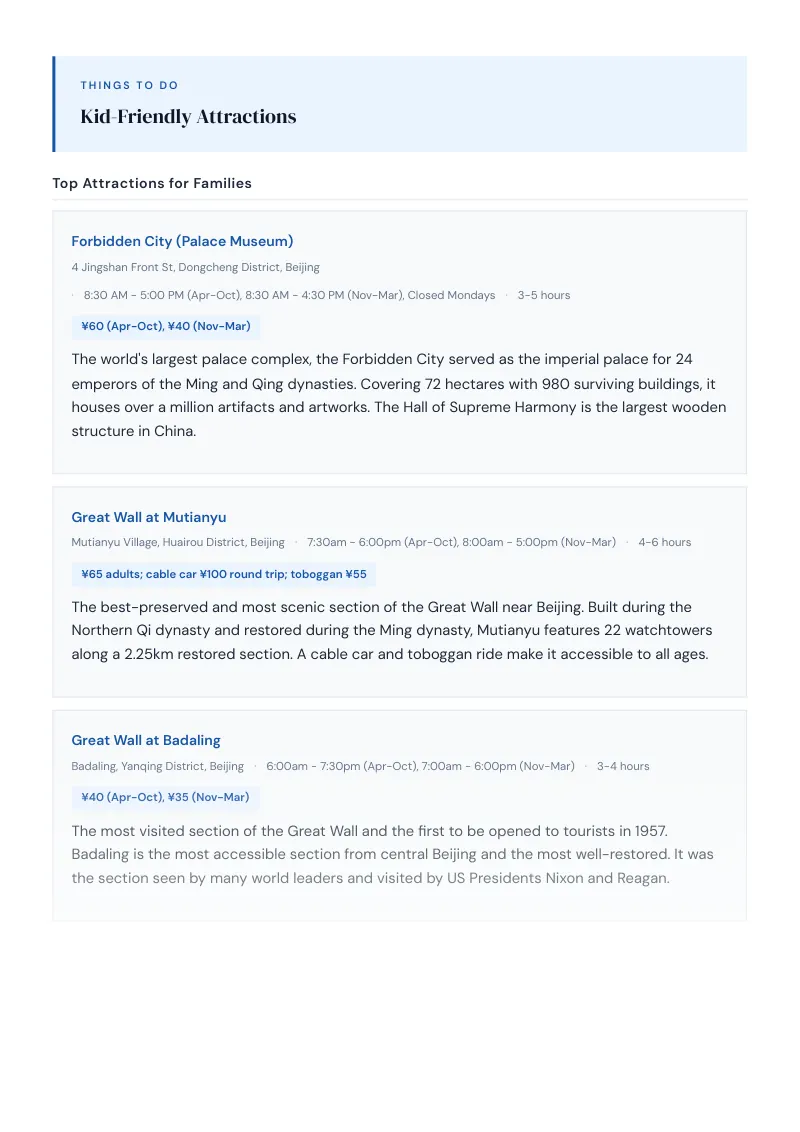This screenshot has width=800, height=1132.
Task: Click the 3-4 hours duration text
Action: point(623,766)
